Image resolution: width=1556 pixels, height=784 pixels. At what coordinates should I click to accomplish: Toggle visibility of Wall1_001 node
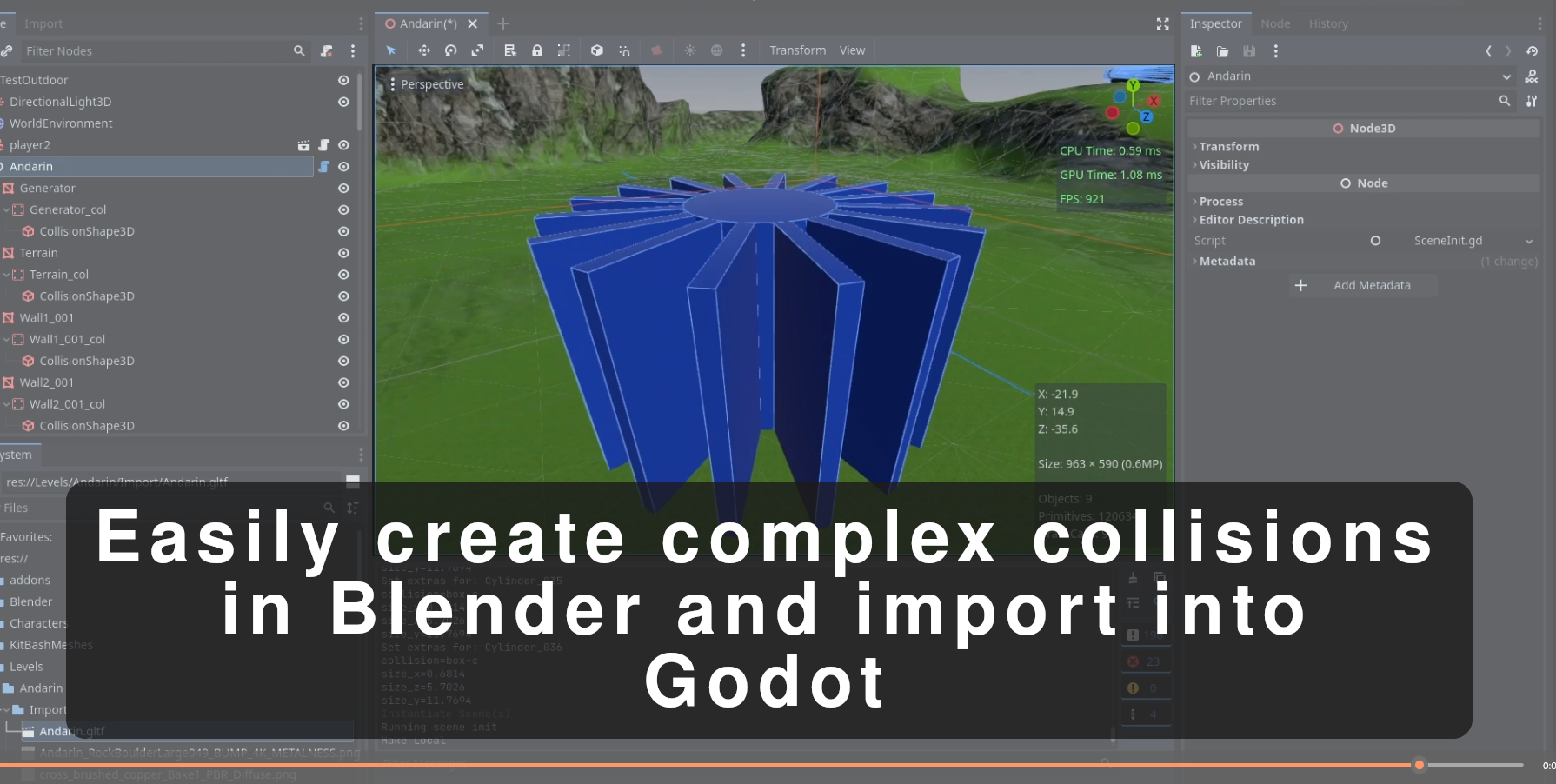click(x=343, y=318)
